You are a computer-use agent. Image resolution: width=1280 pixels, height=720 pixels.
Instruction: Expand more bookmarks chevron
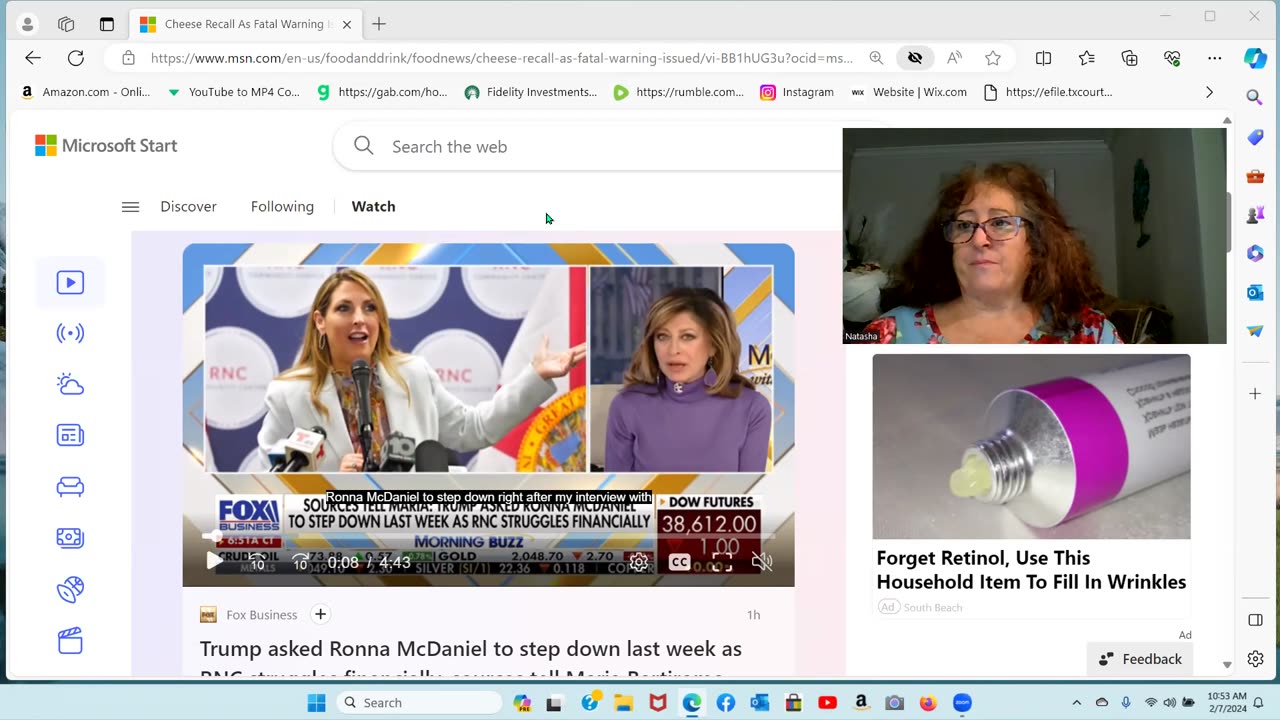[1209, 92]
